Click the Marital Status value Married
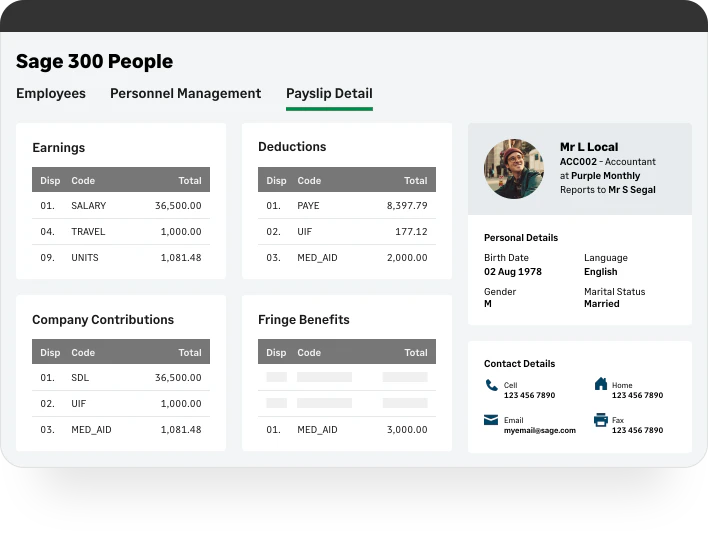Image resolution: width=708 pixels, height=537 pixels. point(602,304)
